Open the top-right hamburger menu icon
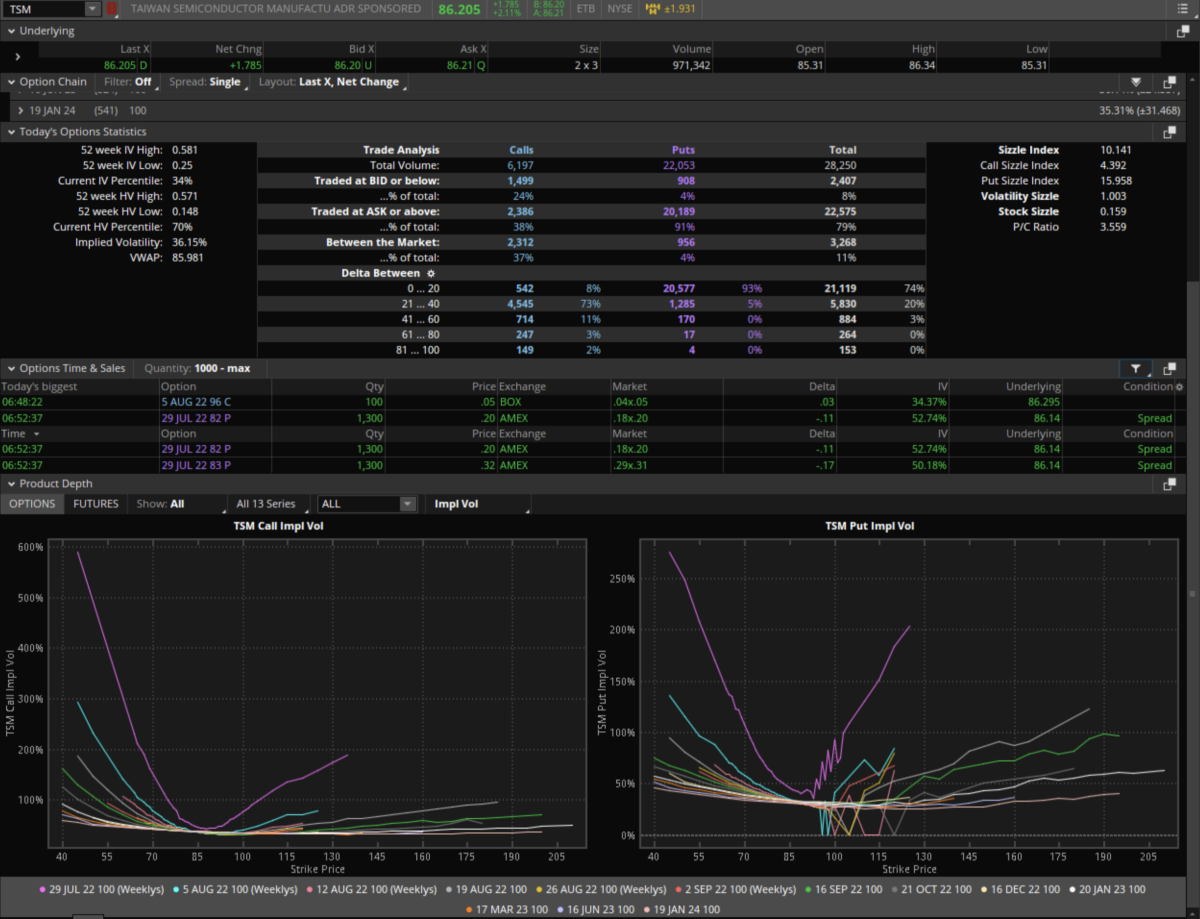 [1183, 9]
